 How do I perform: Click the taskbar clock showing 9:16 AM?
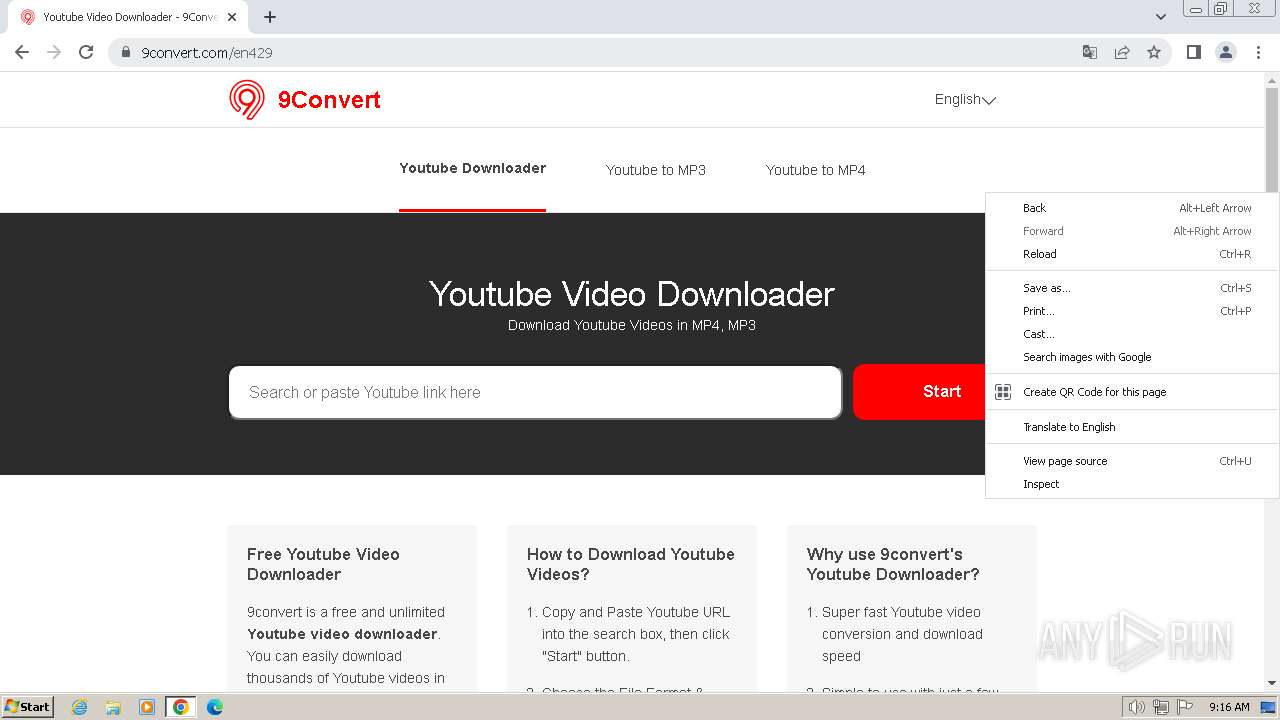[x=1229, y=707]
